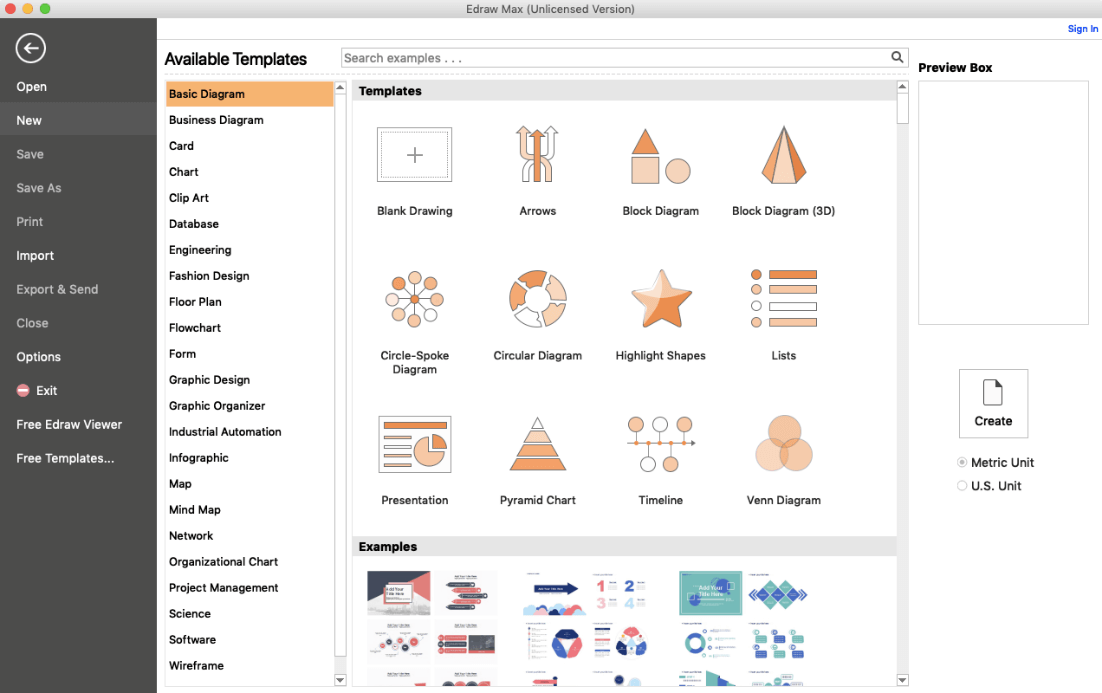
Task: Click the Sign In link
Action: pyautogui.click(x=1082, y=29)
